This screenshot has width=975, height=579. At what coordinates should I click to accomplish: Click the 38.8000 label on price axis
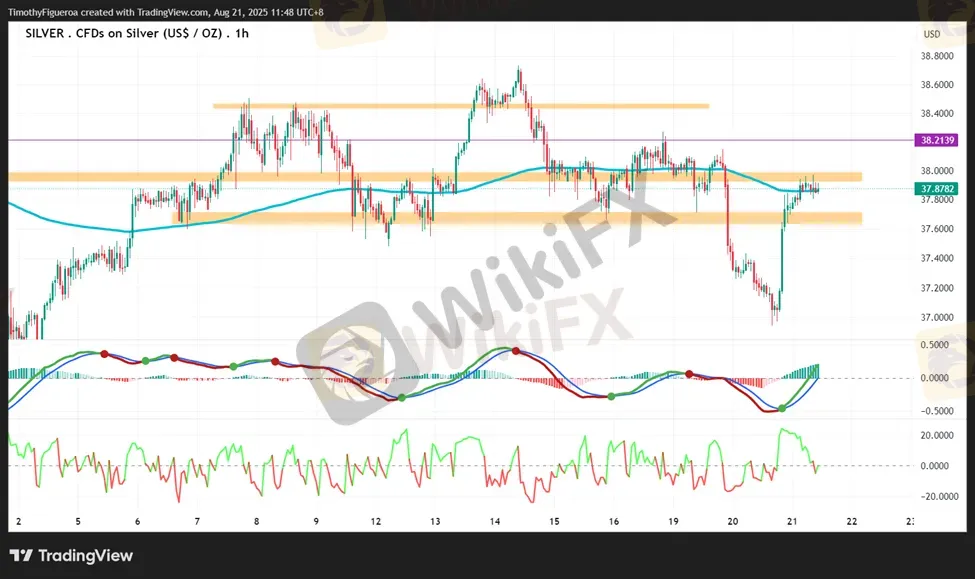point(938,56)
